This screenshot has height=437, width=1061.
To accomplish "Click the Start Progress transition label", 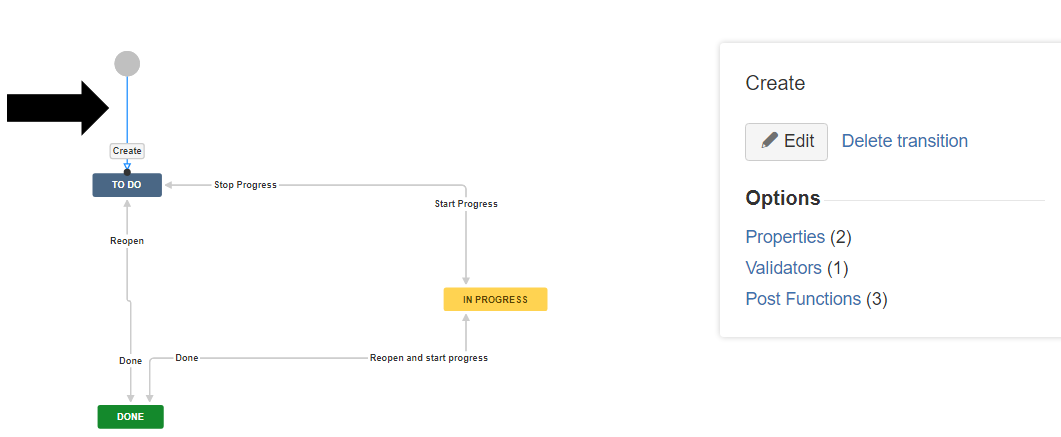I will (x=466, y=204).
